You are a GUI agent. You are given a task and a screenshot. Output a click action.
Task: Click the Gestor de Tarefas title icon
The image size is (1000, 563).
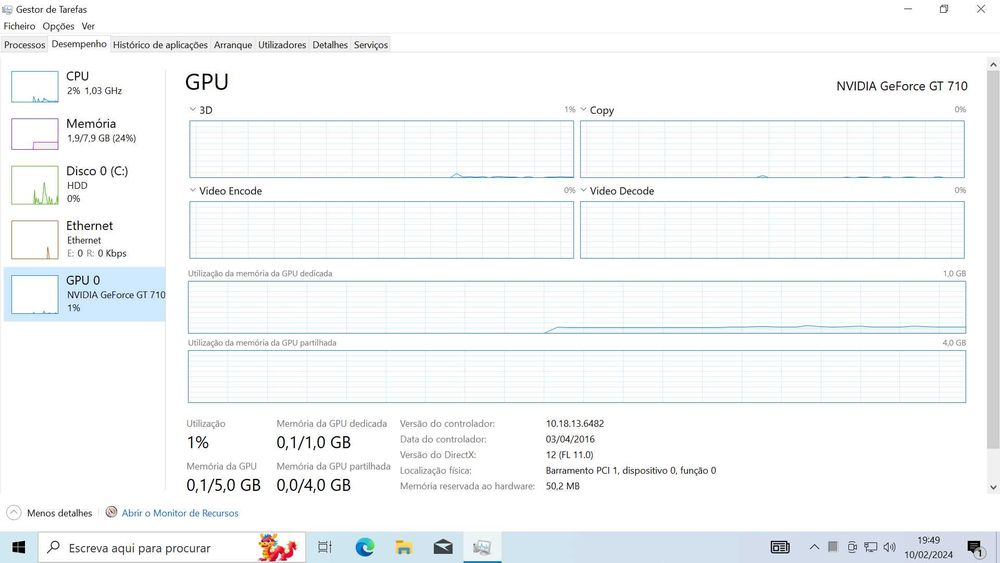[8, 10]
